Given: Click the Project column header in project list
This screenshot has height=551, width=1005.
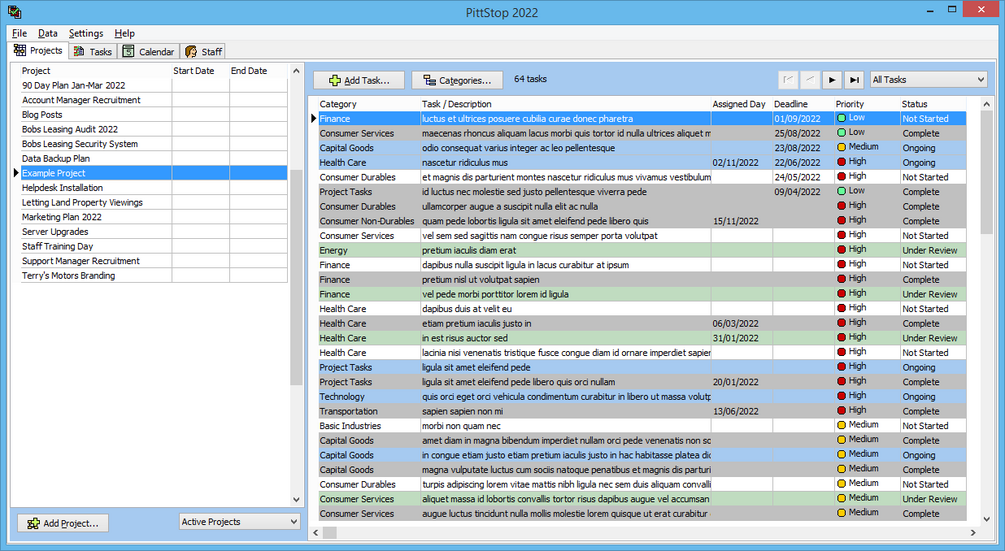Looking at the screenshot, I should pyautogui.click(x=96, y=70).
